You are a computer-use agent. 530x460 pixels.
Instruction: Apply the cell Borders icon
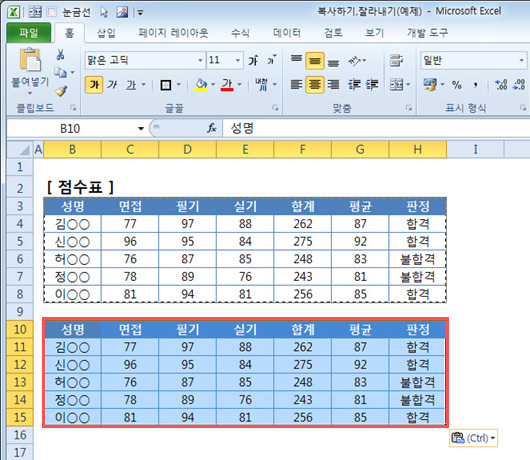point(166,85)
